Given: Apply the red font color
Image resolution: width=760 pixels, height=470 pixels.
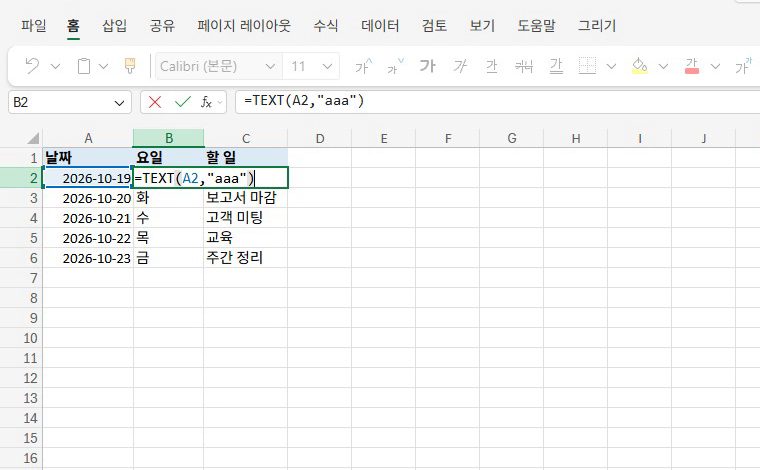Looking at the screenshot, I should pos(692,66).
